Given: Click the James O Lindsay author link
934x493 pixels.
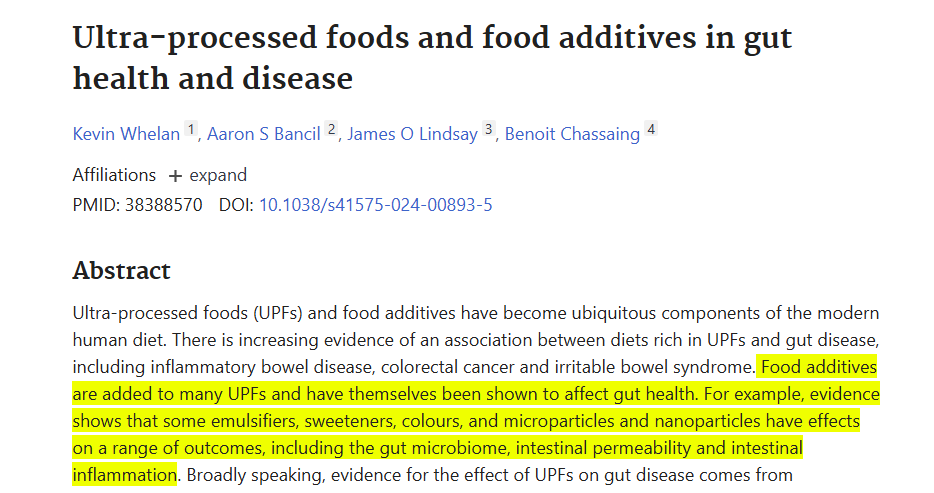Looking at the screenshot, I should [x=411, y=134].
